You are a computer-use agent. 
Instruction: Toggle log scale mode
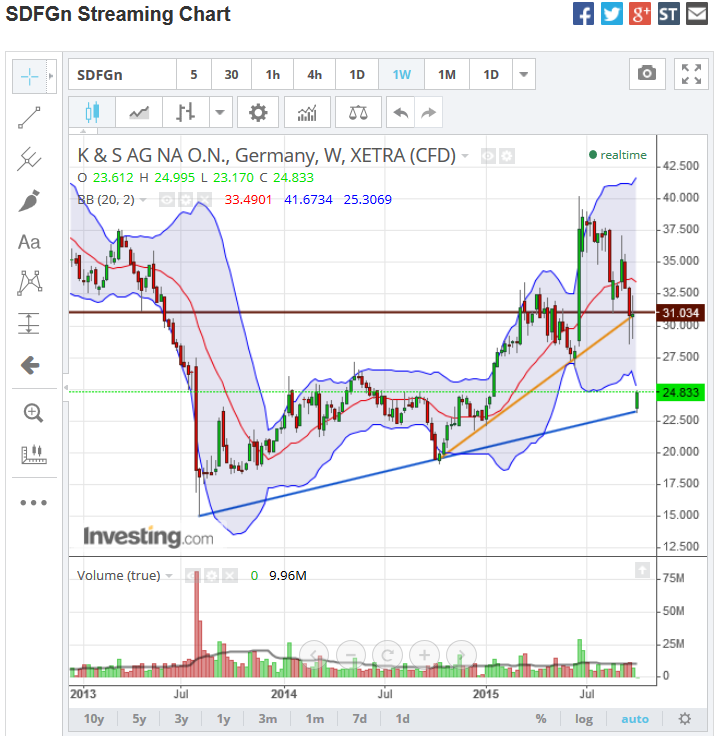pos(584,719)
